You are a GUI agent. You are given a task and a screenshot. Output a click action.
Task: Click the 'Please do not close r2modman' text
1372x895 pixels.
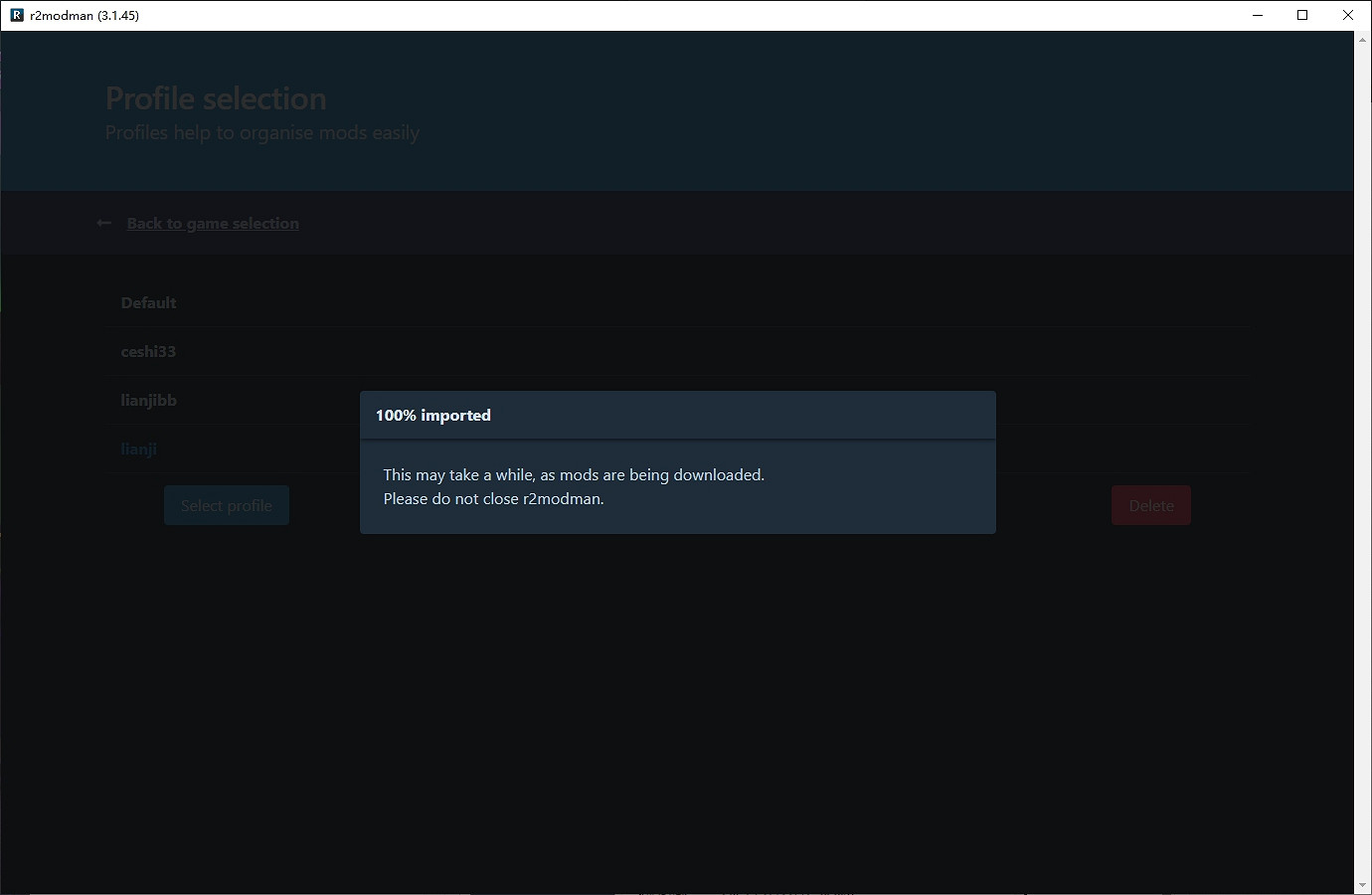point(493,499)
